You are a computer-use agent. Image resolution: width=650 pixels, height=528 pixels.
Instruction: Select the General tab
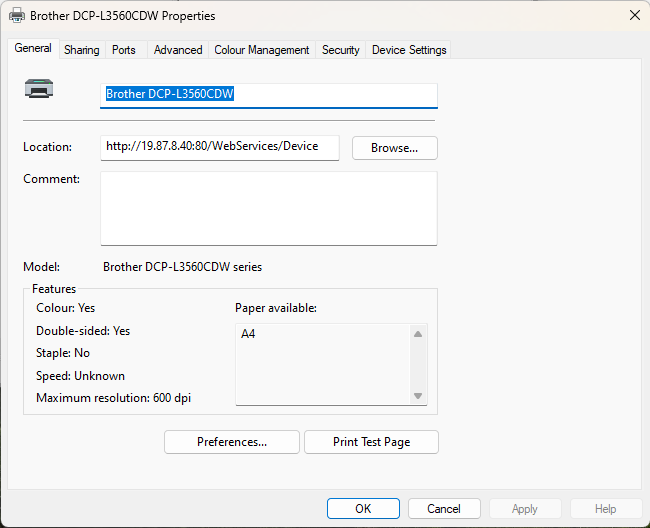point(33,48)
